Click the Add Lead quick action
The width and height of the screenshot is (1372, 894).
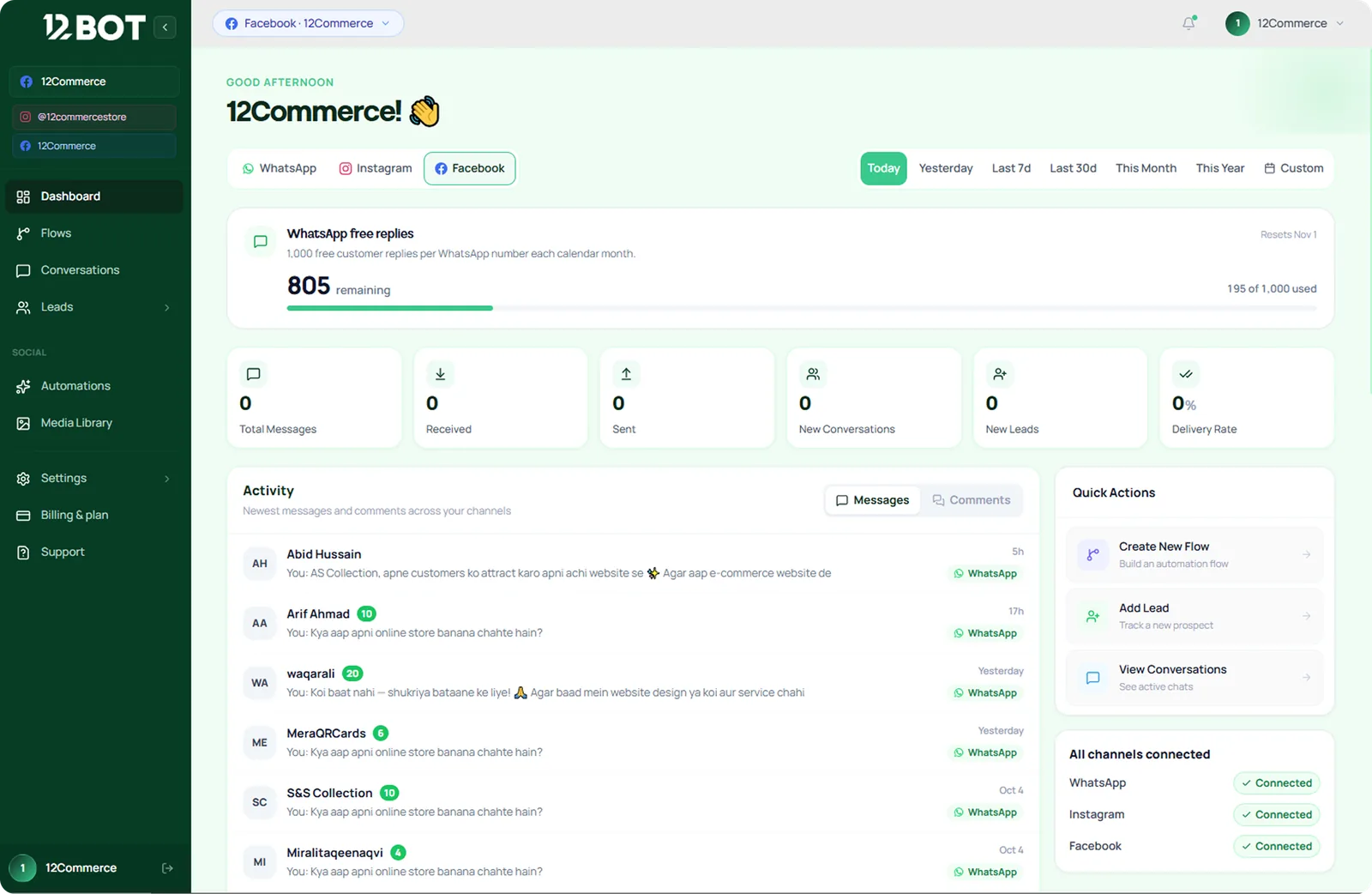[1194, 616]
